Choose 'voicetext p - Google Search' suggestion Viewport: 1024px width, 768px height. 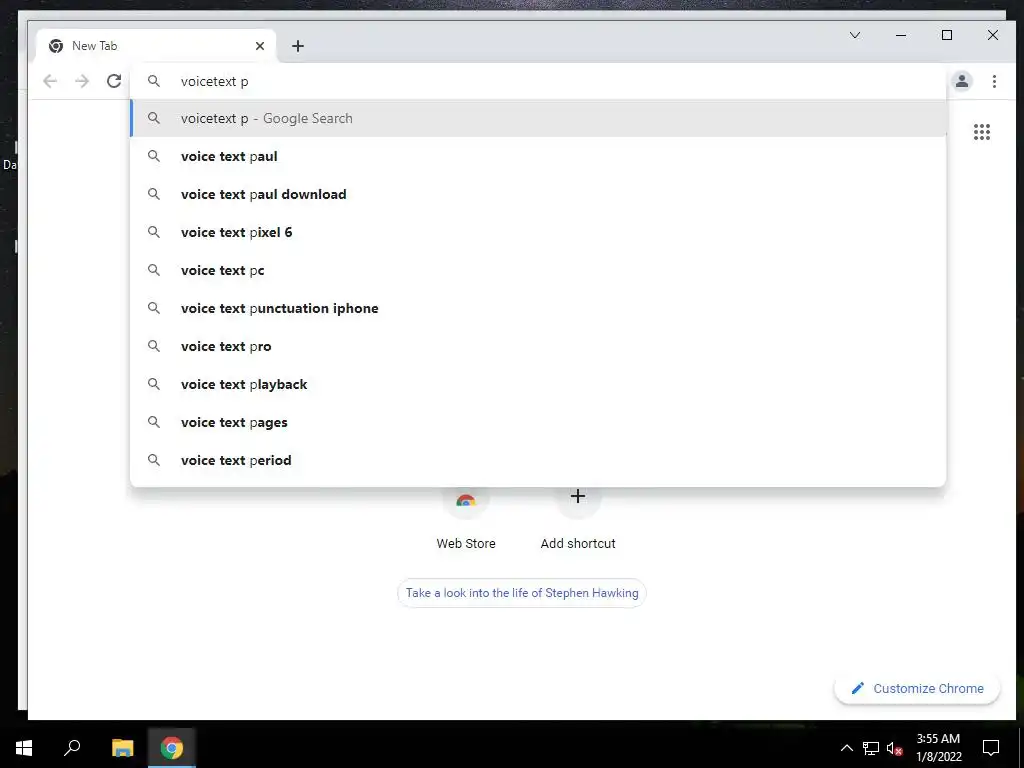point(538,118)
